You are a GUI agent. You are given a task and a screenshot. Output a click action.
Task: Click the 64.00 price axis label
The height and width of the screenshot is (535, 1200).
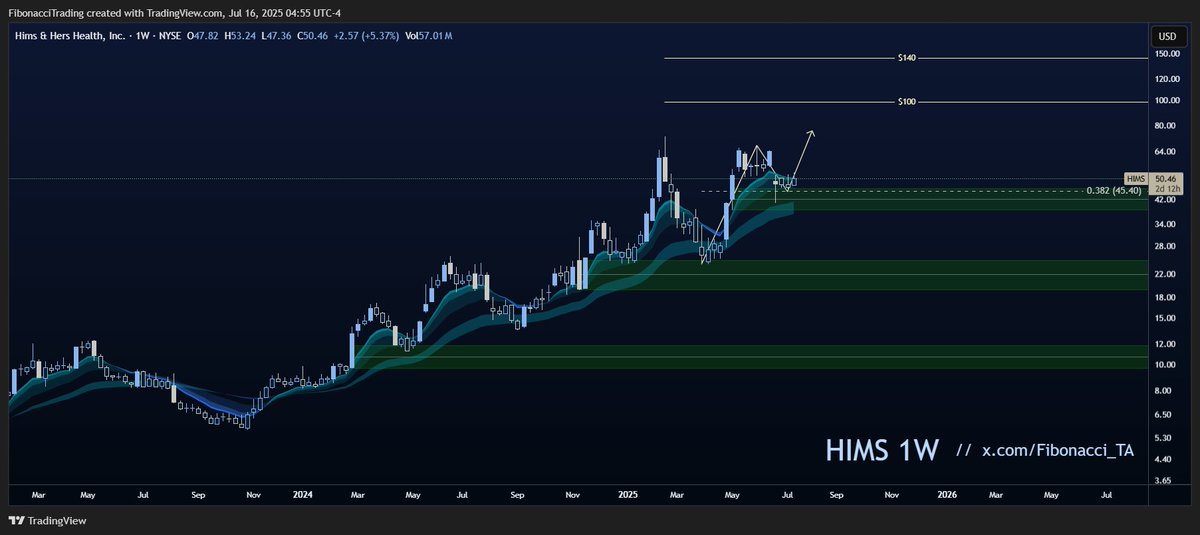(1164, 152)
